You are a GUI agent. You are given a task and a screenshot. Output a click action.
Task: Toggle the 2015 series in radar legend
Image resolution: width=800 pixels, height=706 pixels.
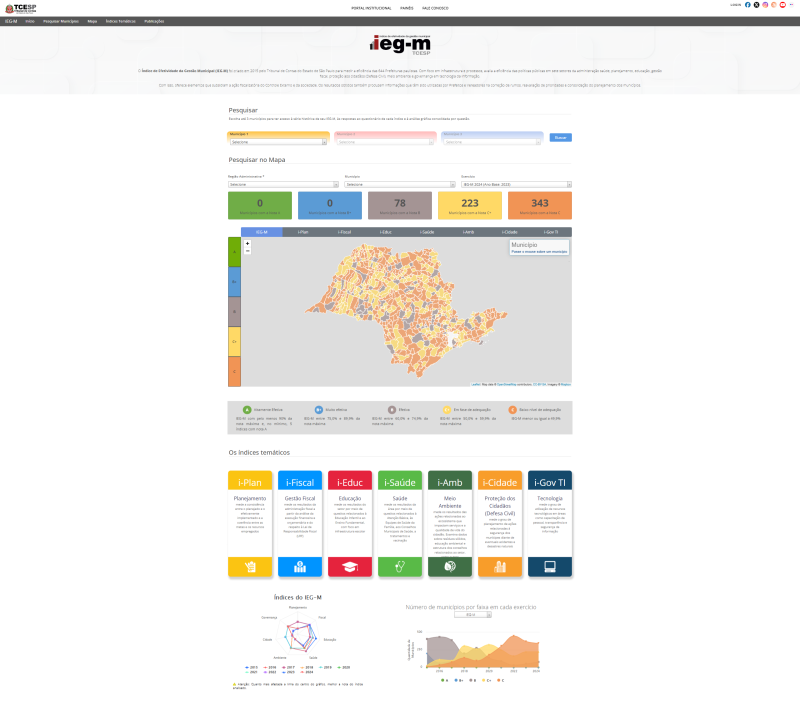click(x=251, y=666)
